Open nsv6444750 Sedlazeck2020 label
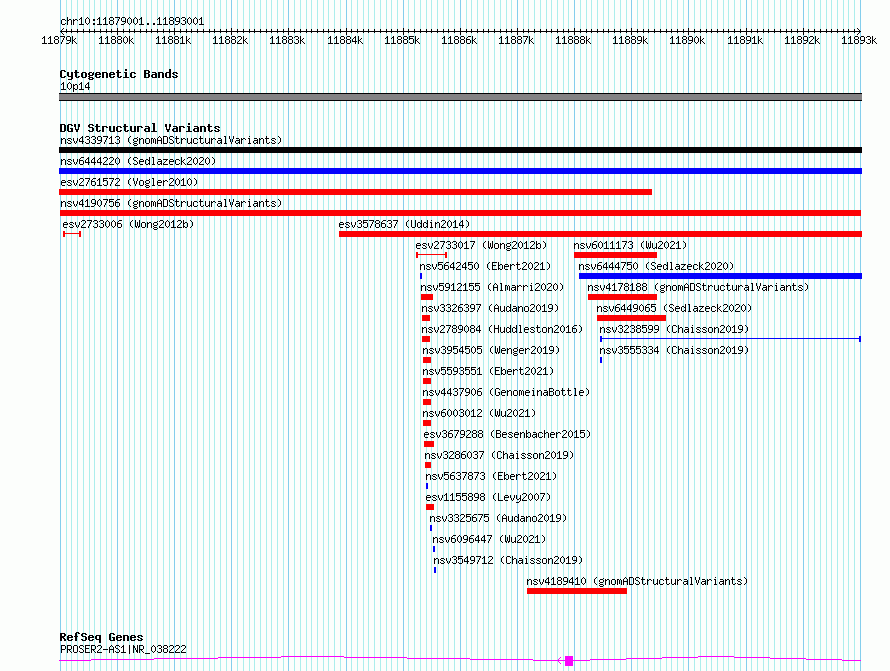 [656, 266]
